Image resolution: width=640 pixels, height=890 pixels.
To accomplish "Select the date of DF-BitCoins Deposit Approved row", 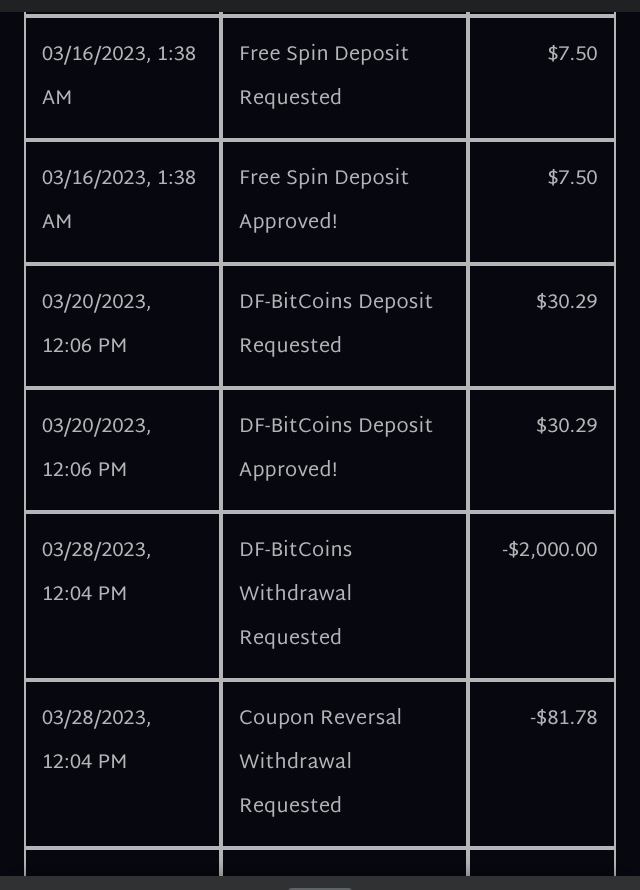I will [96, 447].
